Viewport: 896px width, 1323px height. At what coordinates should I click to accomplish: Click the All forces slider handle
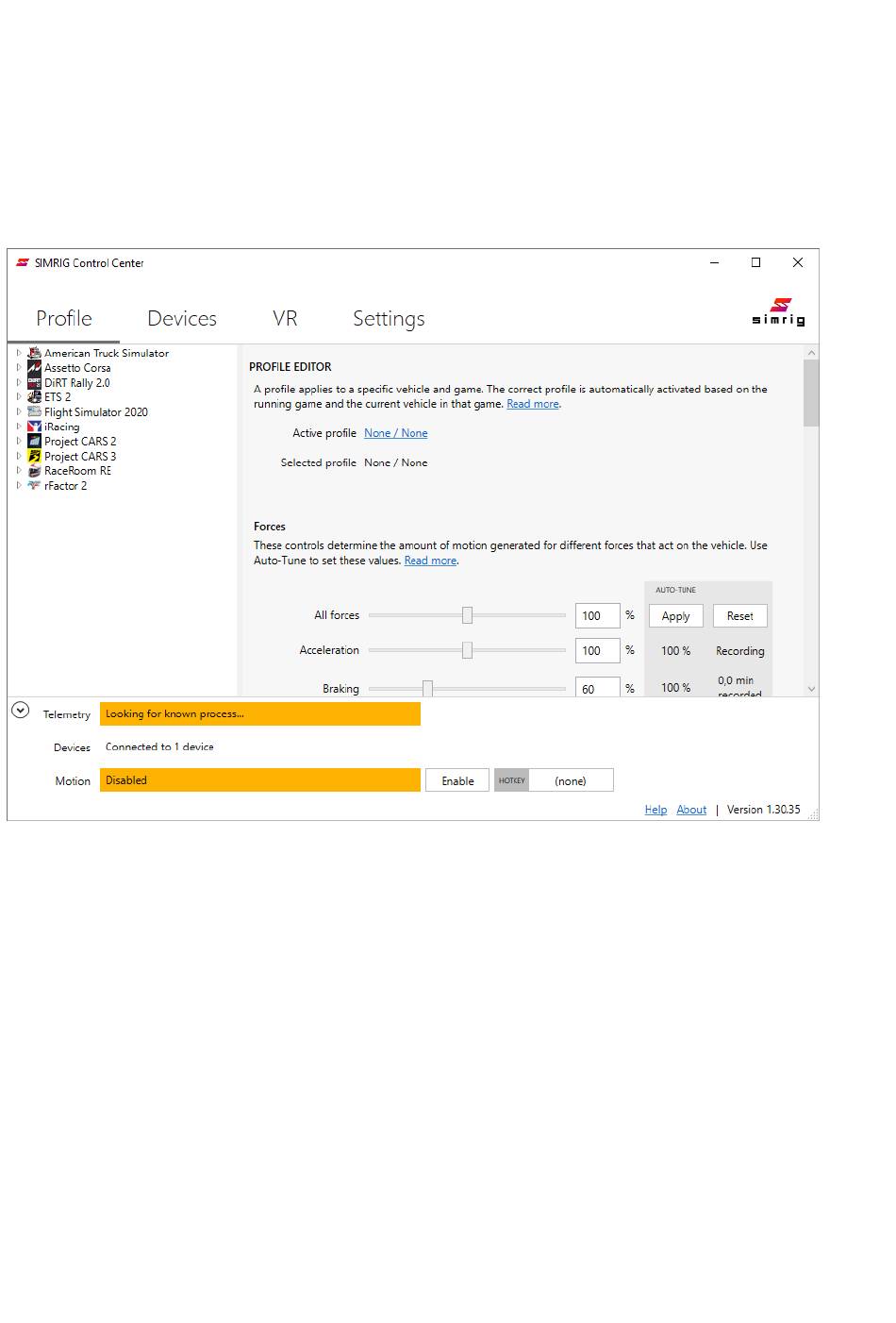467,615
